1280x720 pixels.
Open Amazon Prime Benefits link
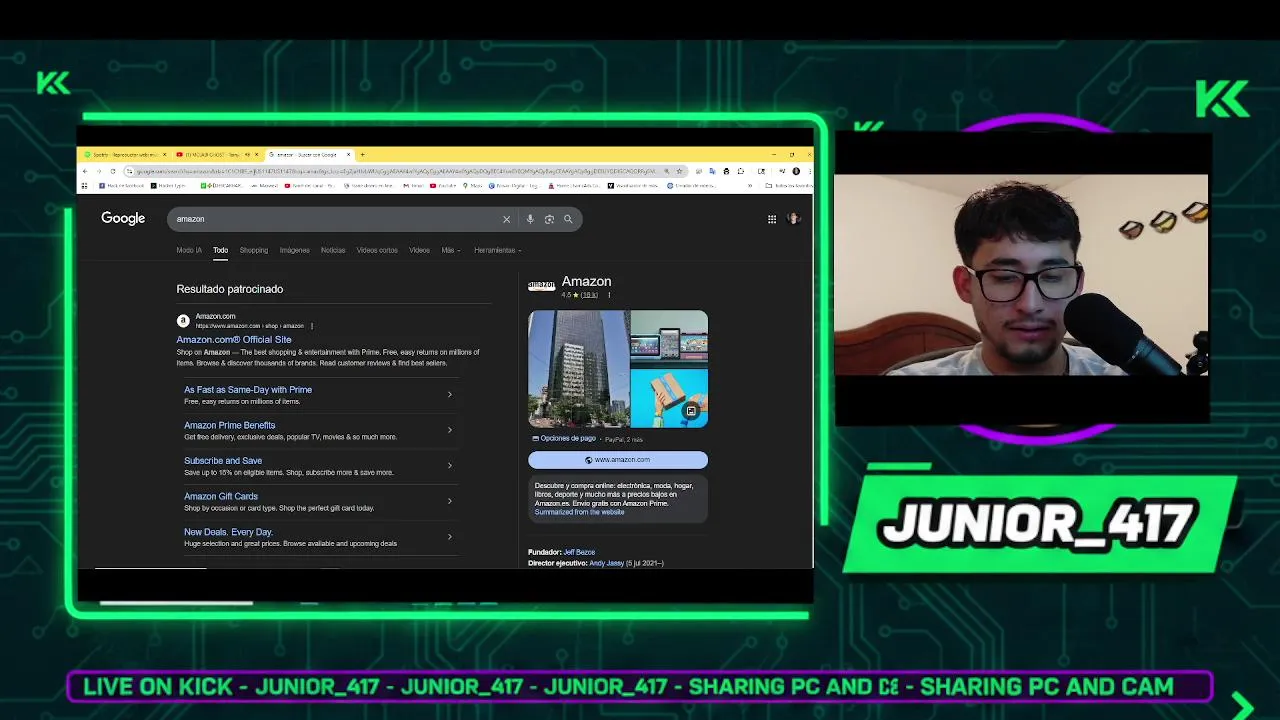(x=229, y=425)
